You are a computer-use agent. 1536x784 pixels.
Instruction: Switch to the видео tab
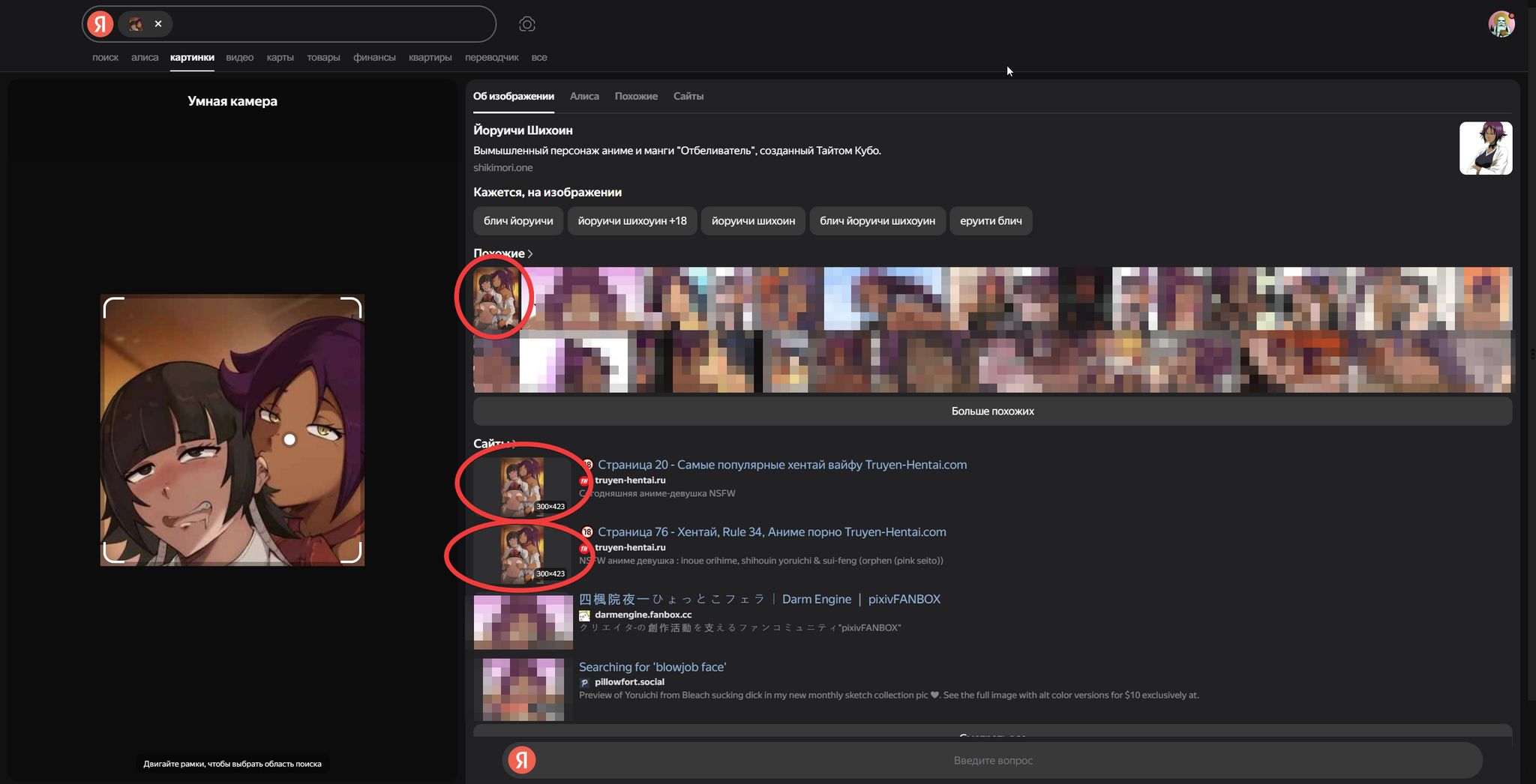tap(239, 58)
